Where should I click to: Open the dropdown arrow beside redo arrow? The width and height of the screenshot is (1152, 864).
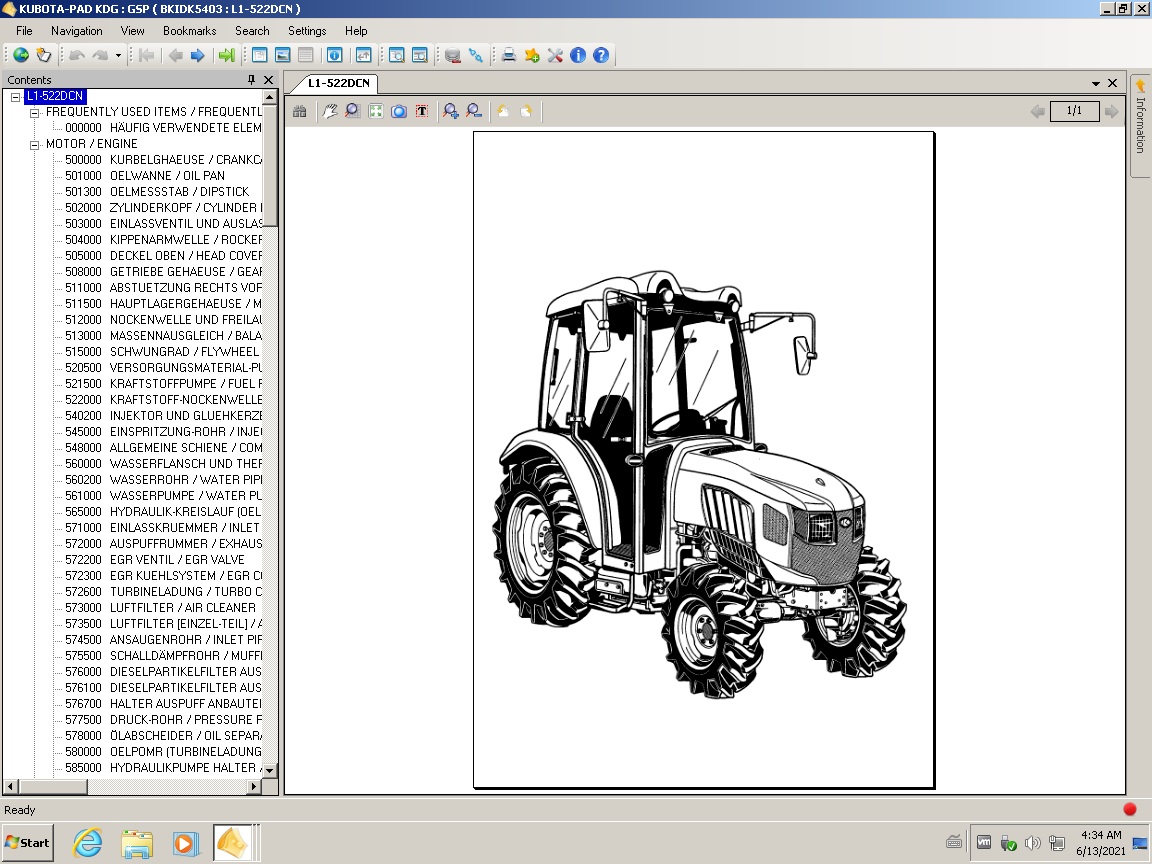(x=118, y=55)
